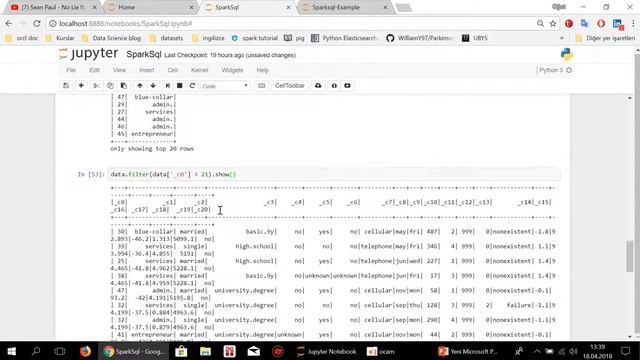Open the File menu
This screenshot has width=640, height=360.
pyautogui.click(x=71, y=70)
